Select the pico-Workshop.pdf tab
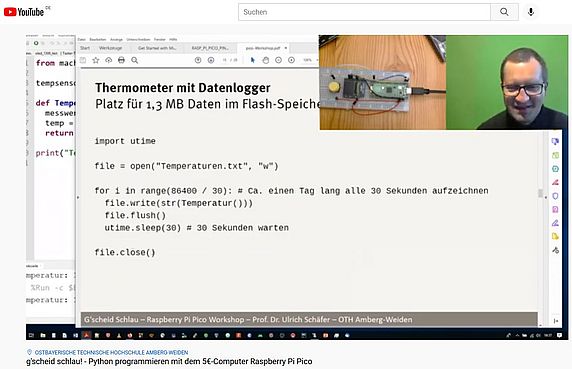 (262, 48)
